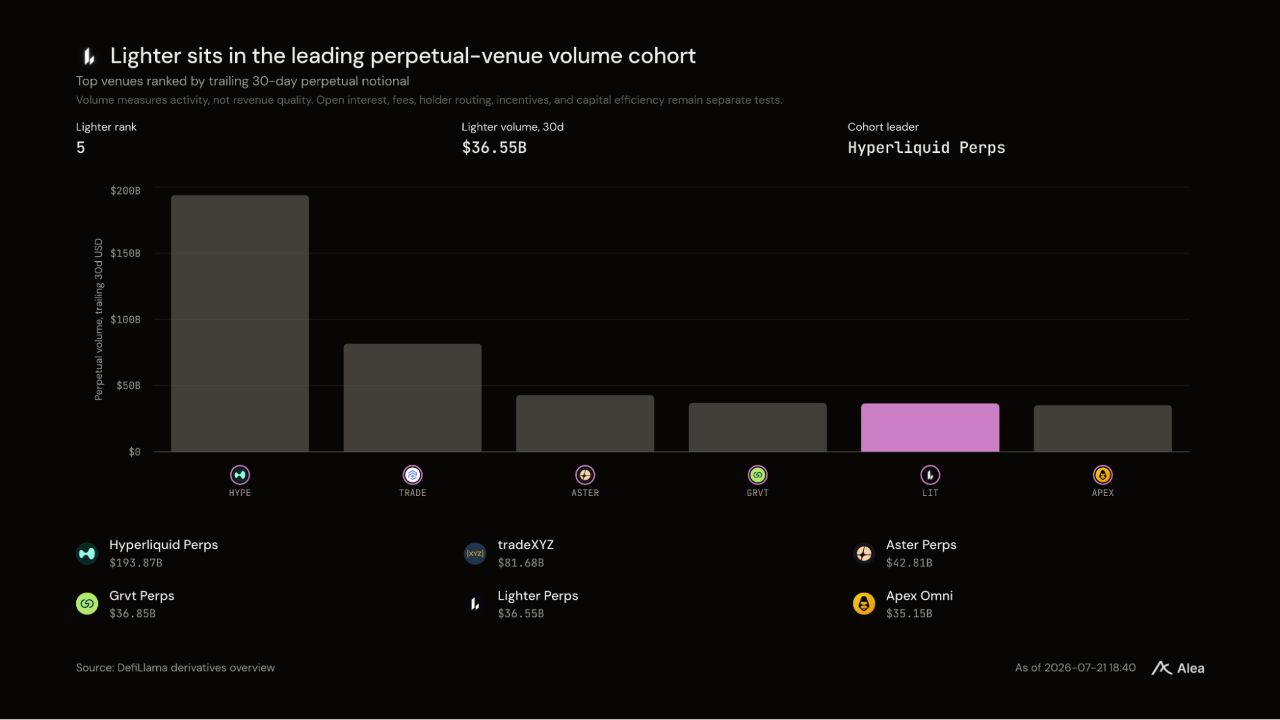Click the bar above the APEX label

point(1103,428)
